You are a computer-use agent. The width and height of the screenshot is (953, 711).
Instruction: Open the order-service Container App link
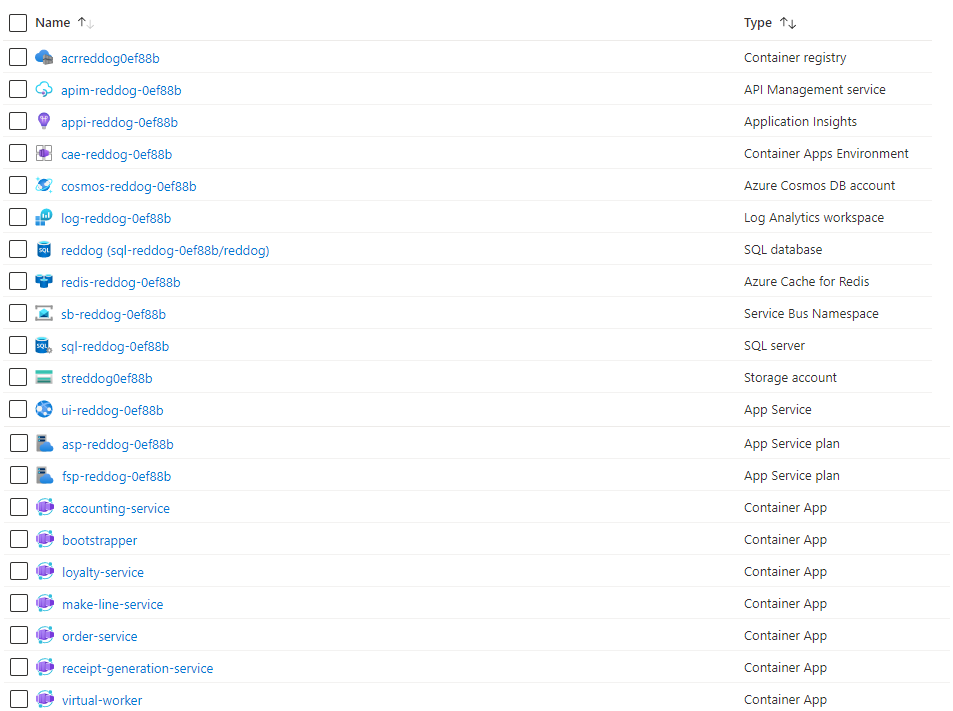(x=99, y=636)
